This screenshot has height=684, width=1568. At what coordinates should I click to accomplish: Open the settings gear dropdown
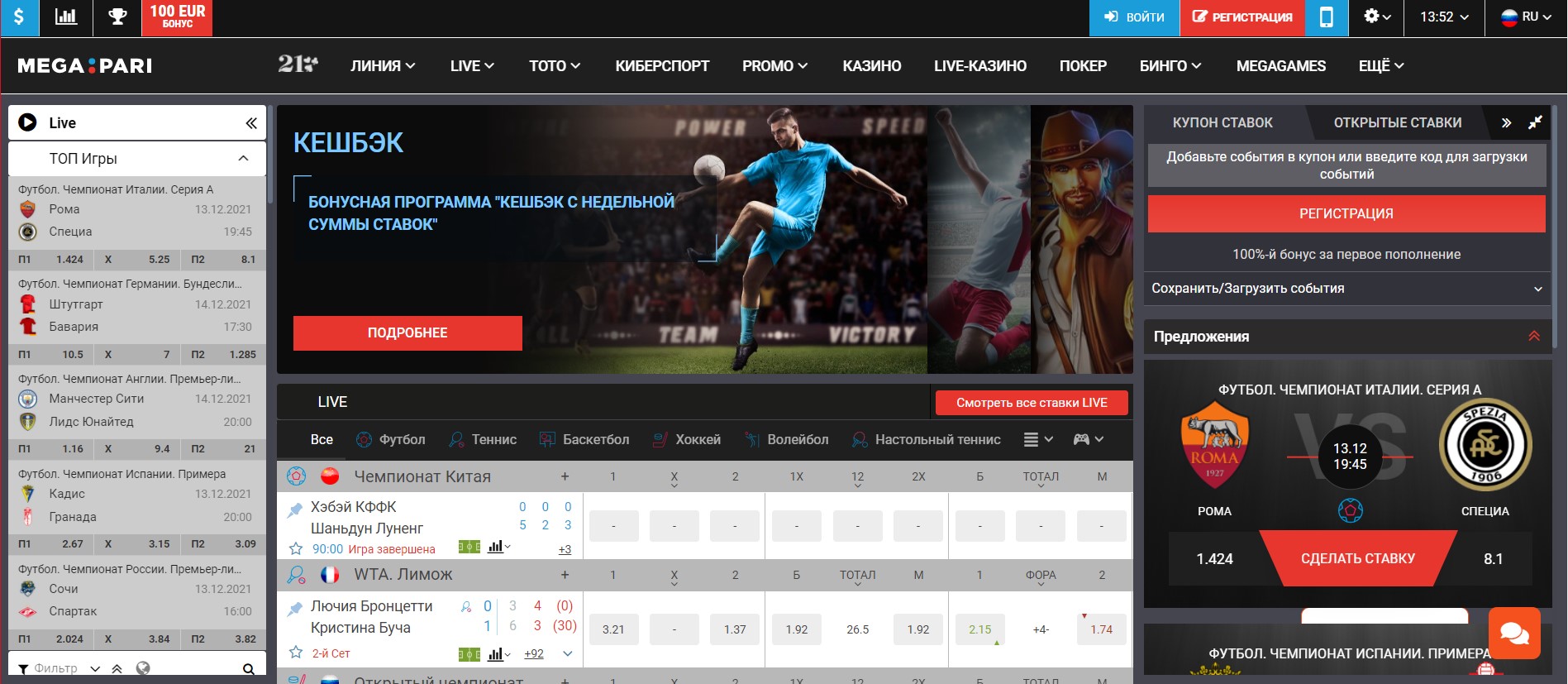point(1376,17)
